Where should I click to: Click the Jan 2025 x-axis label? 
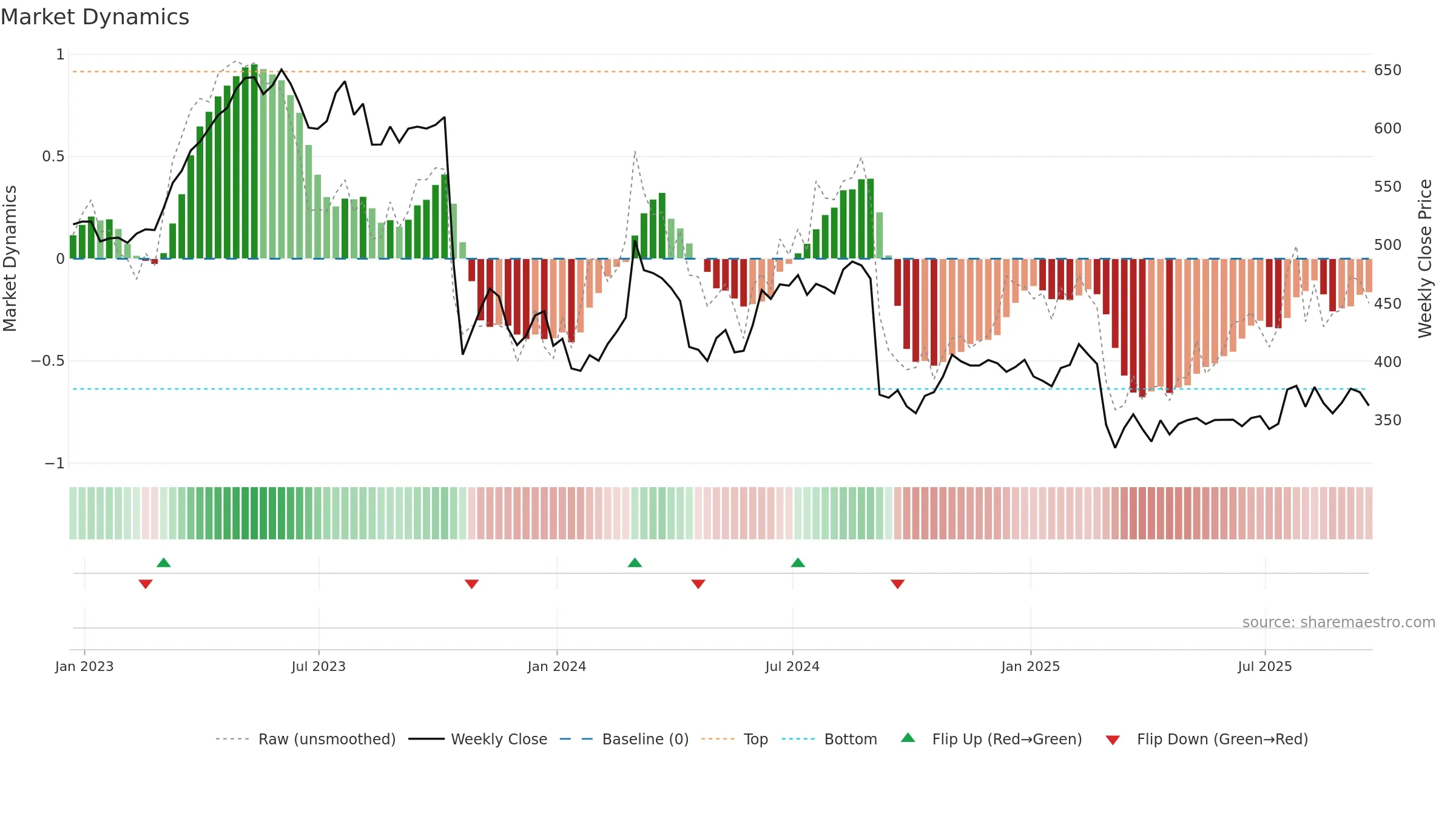click(1031, 666)
